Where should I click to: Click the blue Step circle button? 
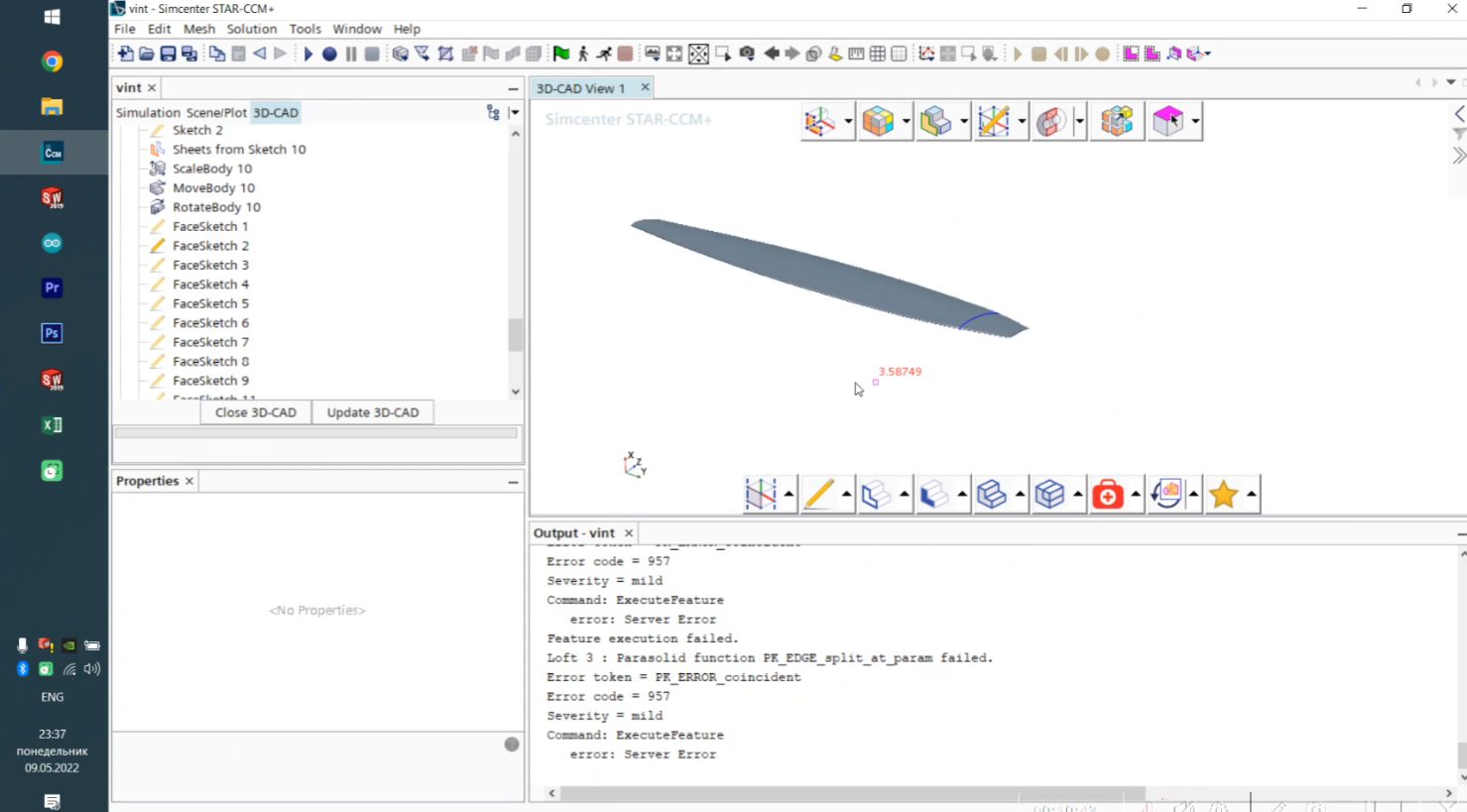coord(329,54)
